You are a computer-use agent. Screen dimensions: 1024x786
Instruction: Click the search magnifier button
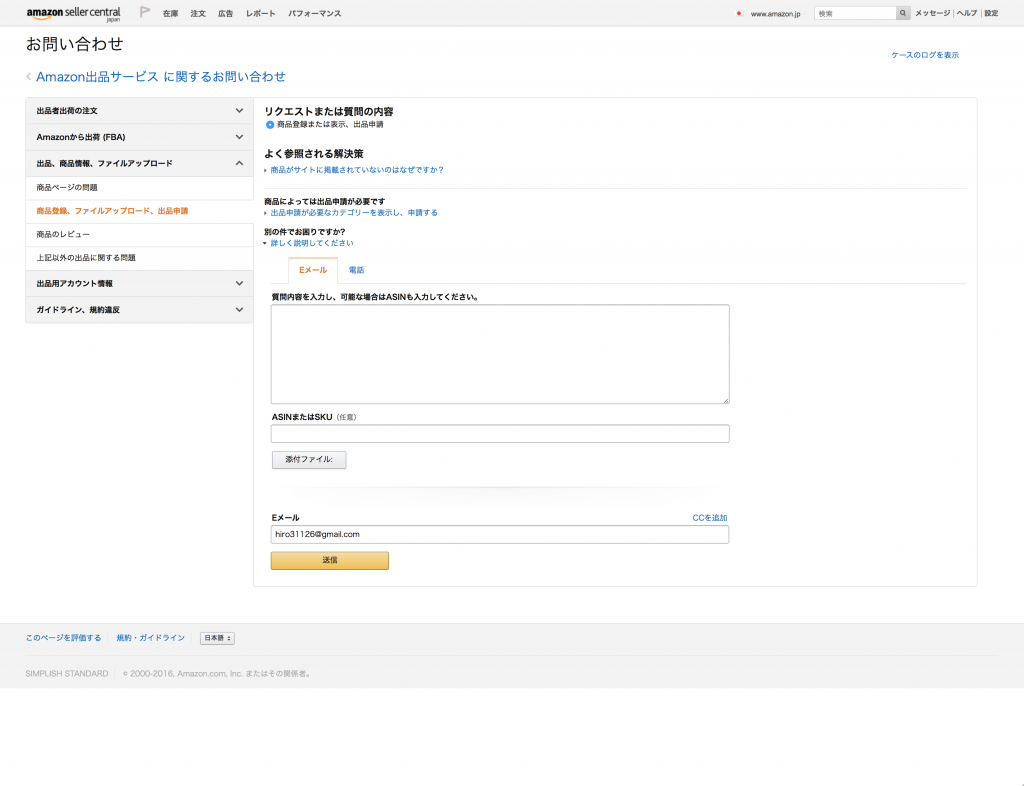tap(903, 13)
